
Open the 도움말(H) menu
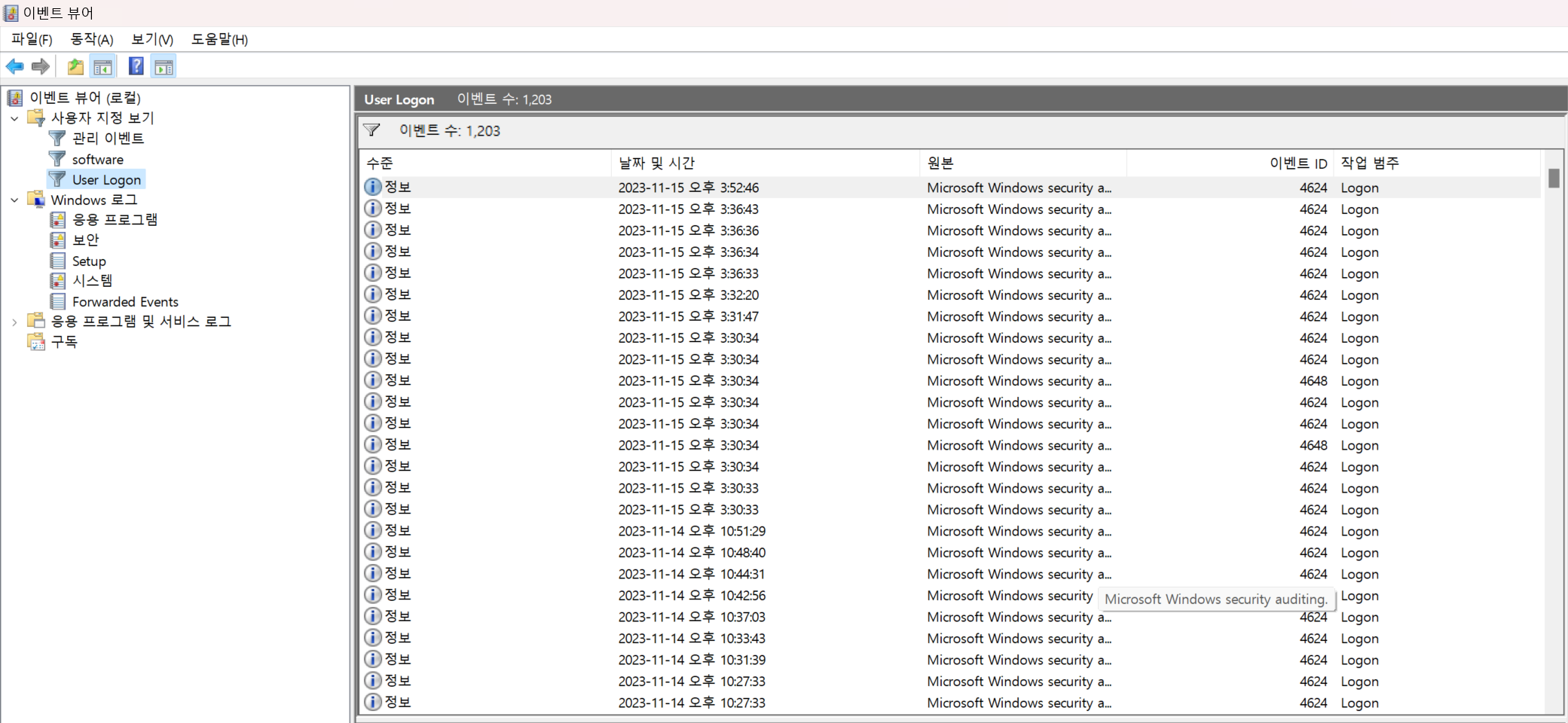tap(219, 39)
